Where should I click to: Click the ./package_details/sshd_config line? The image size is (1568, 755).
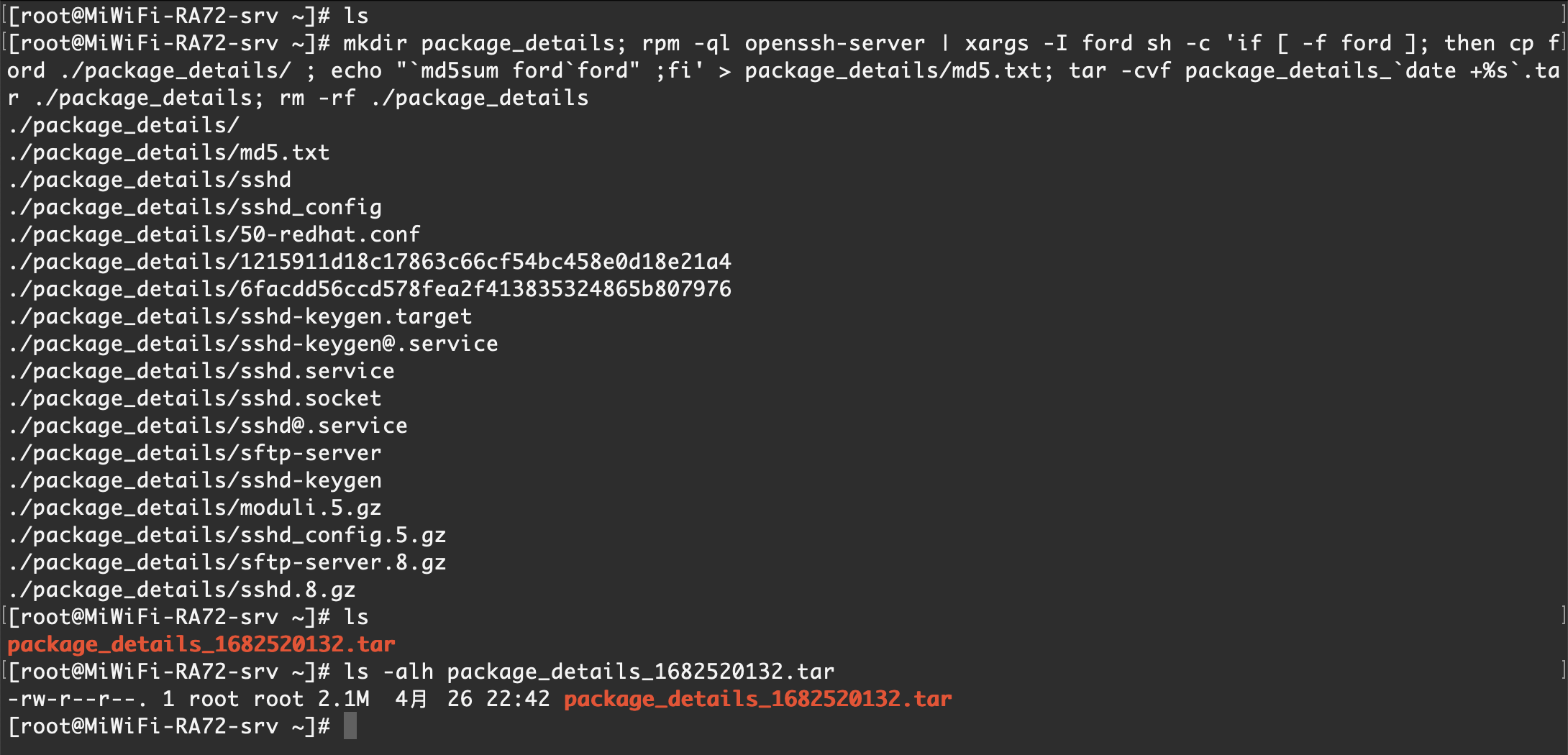point(195,207)
